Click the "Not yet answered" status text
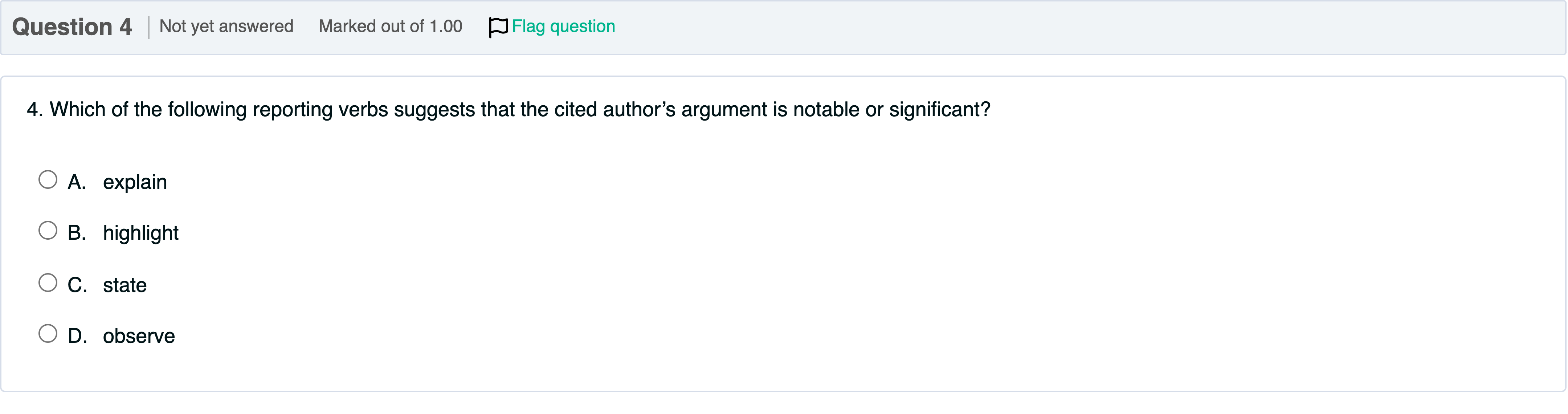1568x414 pixels. tap(226, 27)
